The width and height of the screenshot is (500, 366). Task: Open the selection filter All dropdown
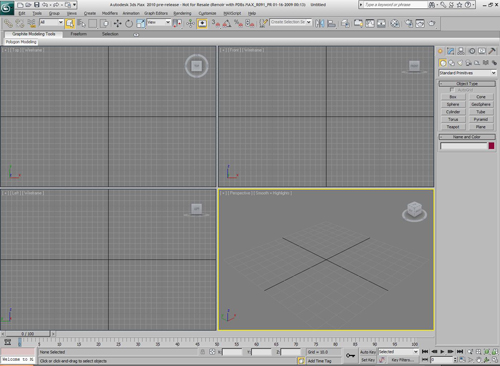[51, 22]
